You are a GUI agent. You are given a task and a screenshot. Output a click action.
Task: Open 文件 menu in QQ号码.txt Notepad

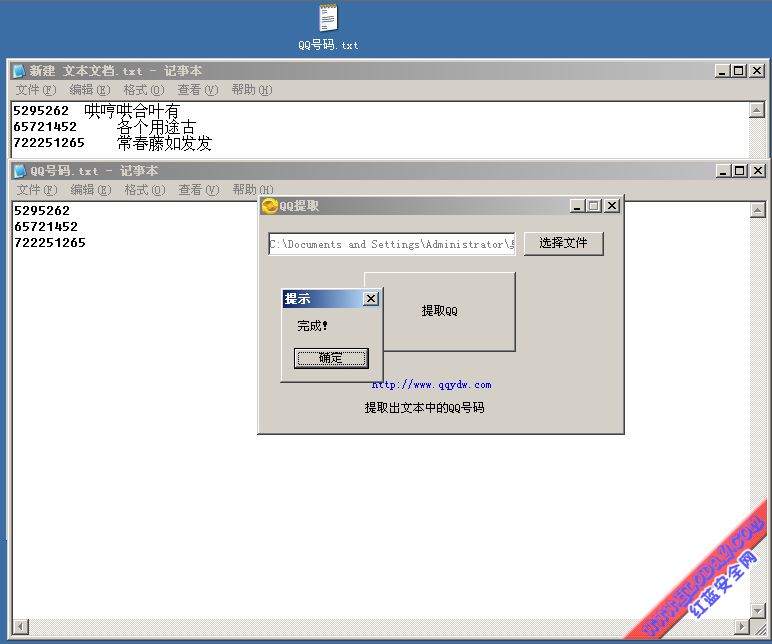(36, 190)
